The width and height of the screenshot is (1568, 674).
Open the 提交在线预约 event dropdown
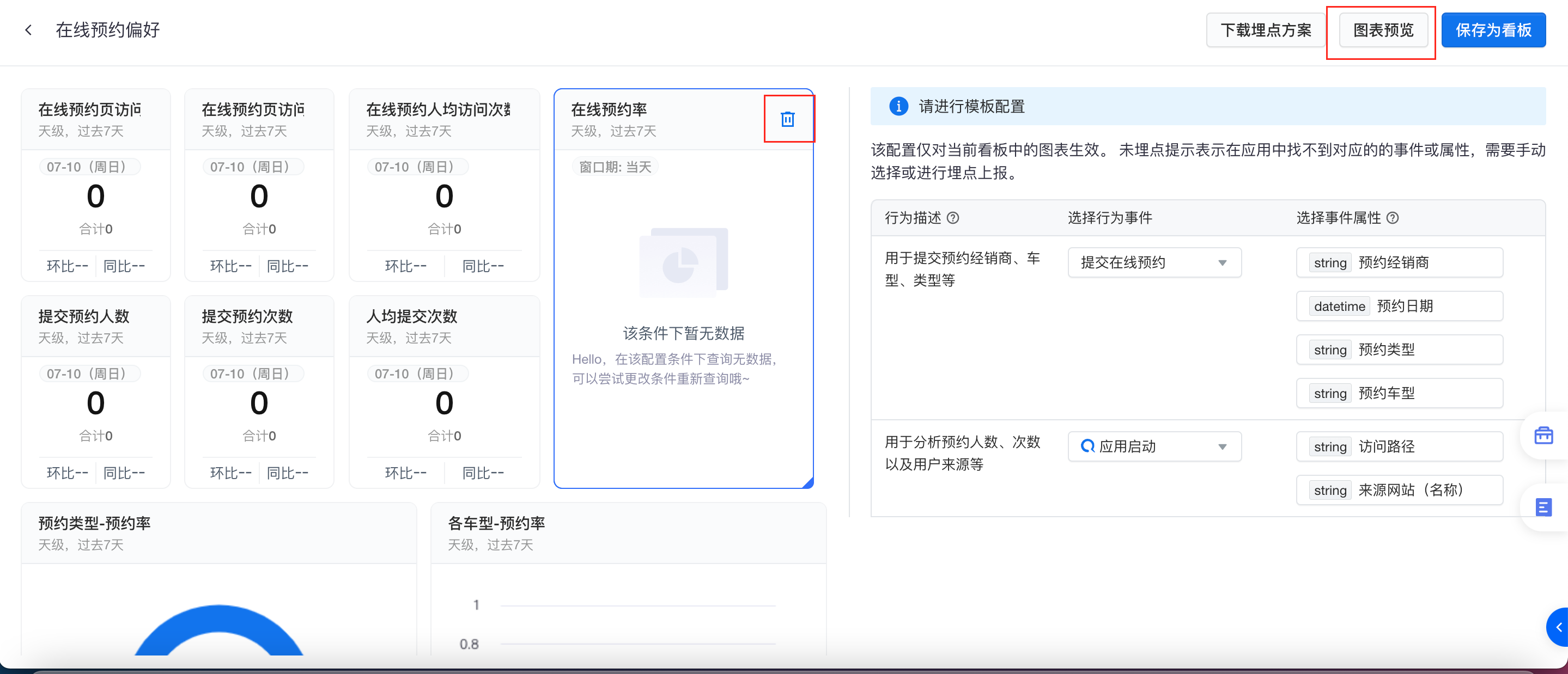1154,263
